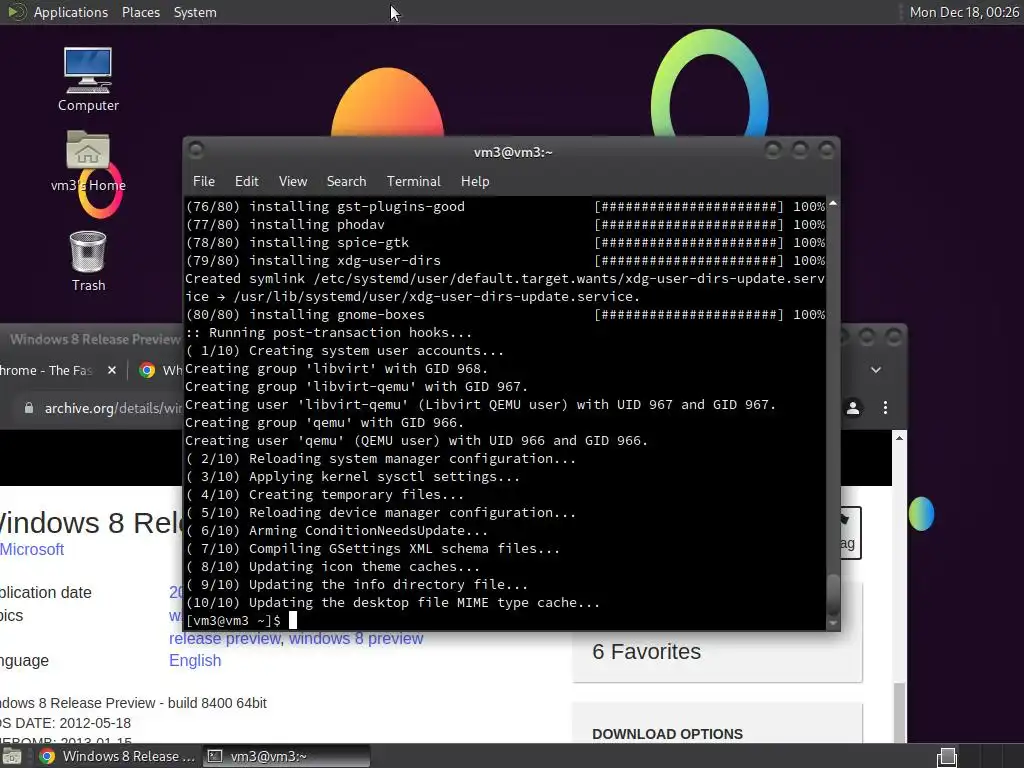This screenshot has width=1024, height=768.
Task: Open the terminal Search menu
Action: (346, 182)
